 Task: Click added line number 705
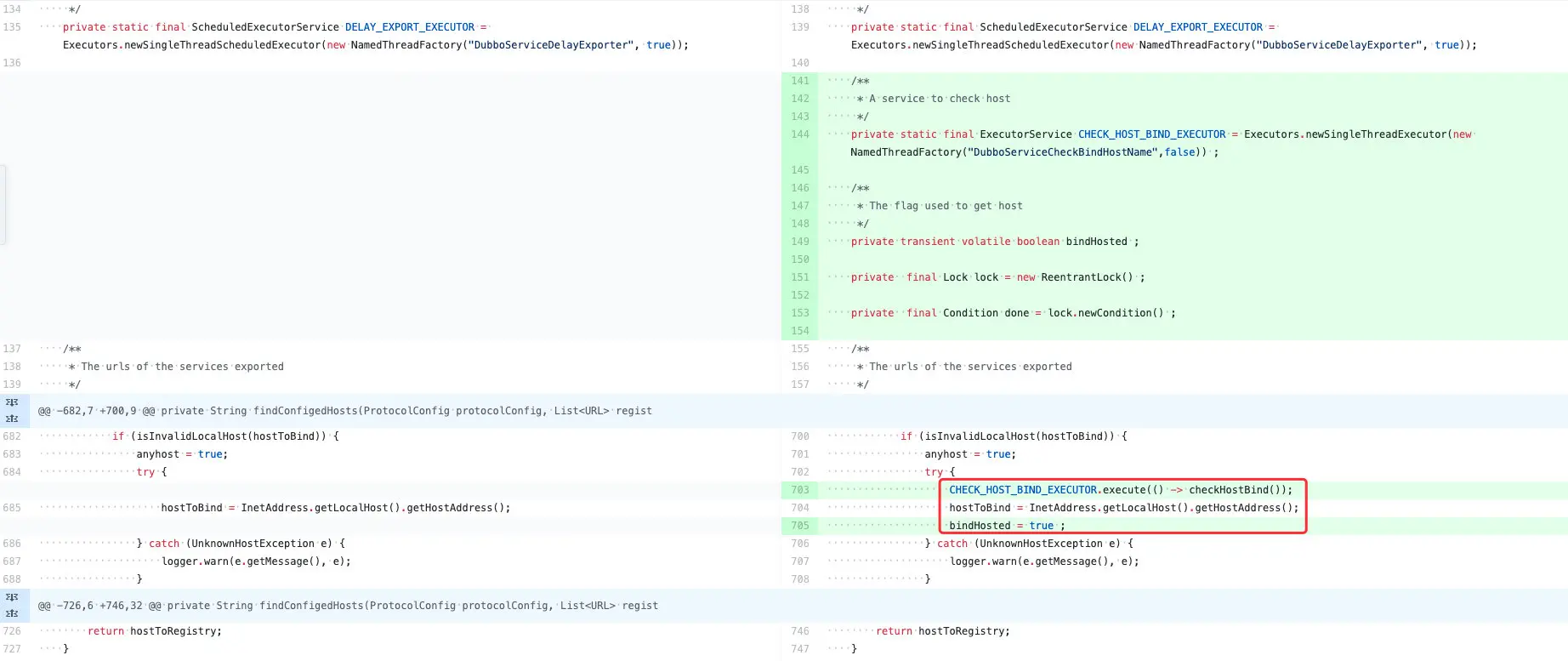click(799, 526)
